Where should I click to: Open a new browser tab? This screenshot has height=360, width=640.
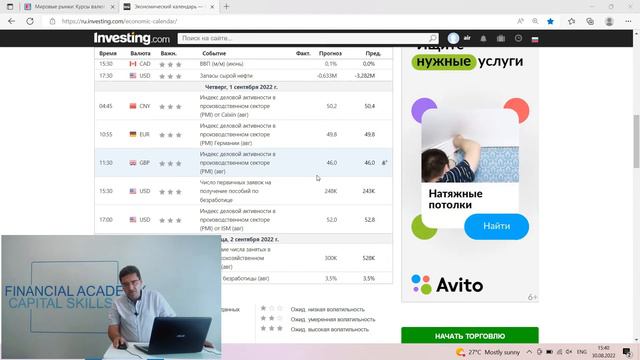pos(227,7)
